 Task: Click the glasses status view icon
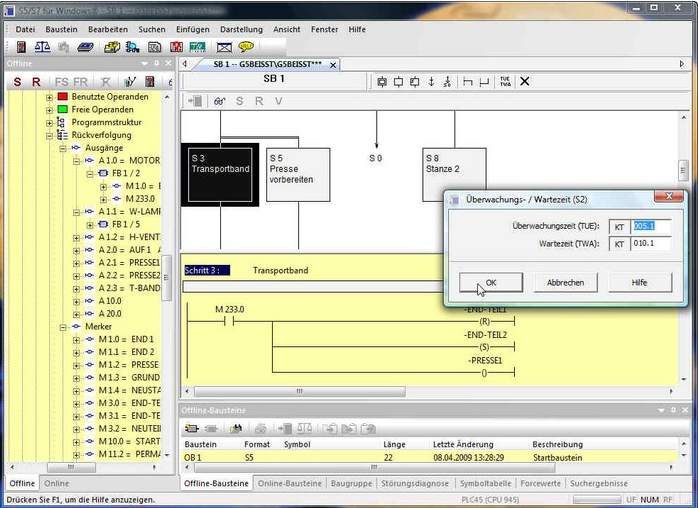coord(219,101)
